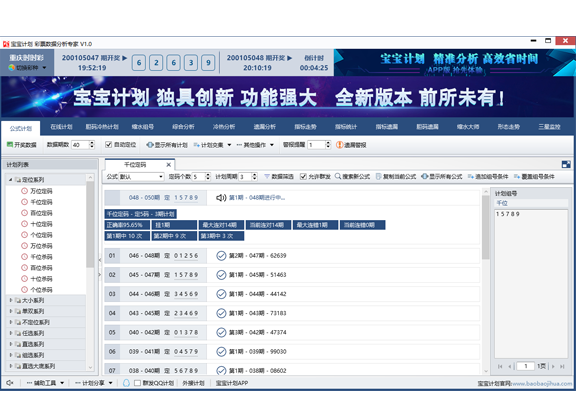Switch to the 缩水组号 tab
Screen dimensions: 576x420
(x=143, y=127)
